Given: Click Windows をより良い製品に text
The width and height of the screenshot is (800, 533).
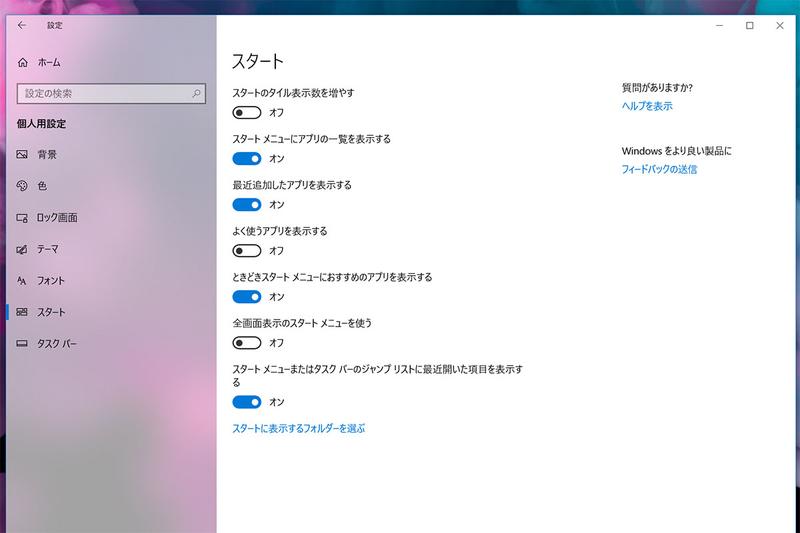Looking at the screenshot, I should [677, 151].
